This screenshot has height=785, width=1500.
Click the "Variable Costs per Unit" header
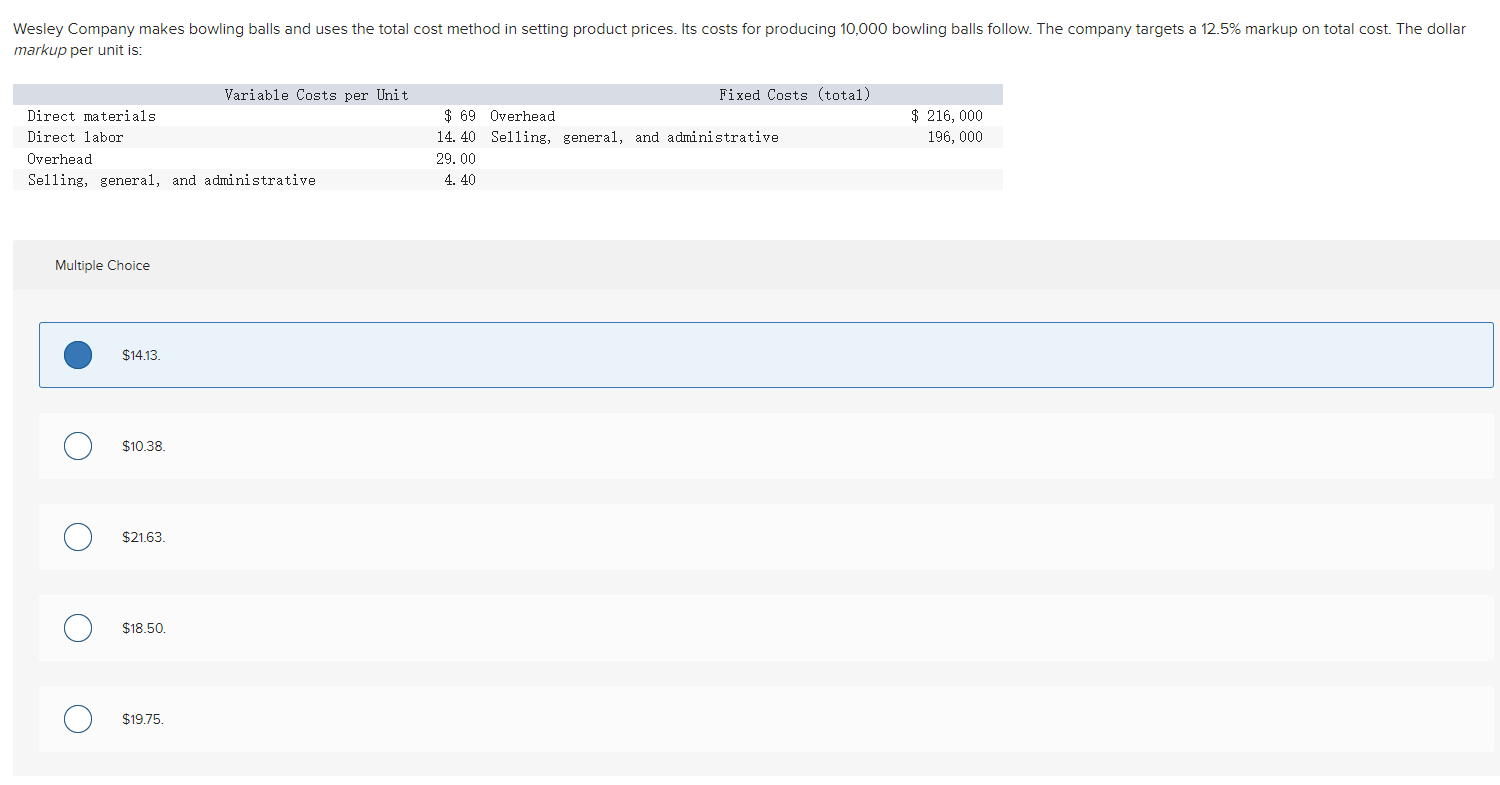tap(316, 95)
